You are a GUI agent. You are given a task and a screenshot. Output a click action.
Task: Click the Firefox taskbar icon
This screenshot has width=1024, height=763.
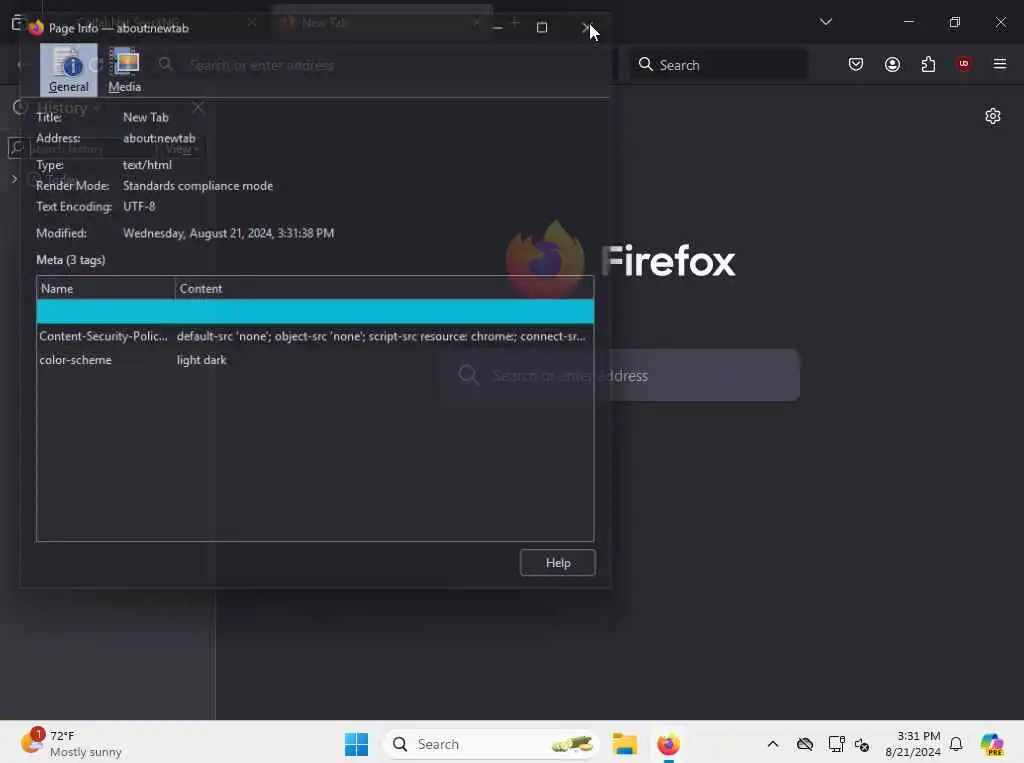[668, 744]
